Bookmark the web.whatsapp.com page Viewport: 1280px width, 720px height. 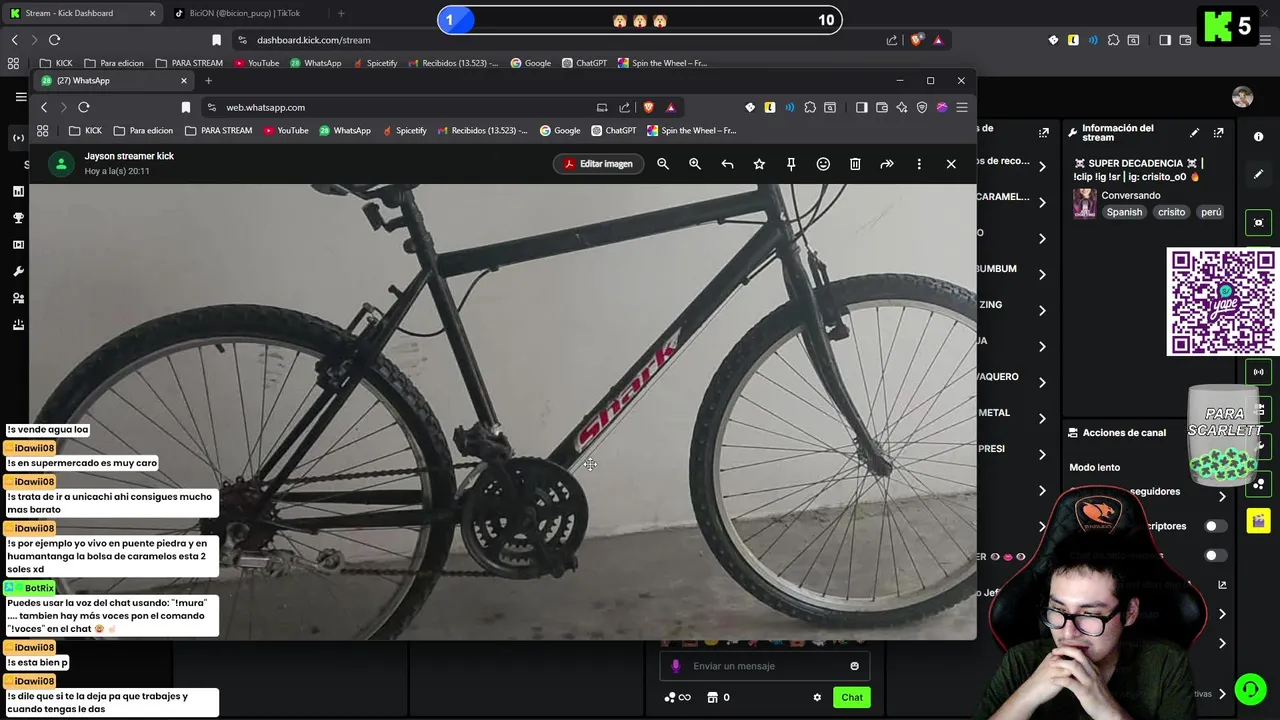pyautogui.click(x=186, y=107)
